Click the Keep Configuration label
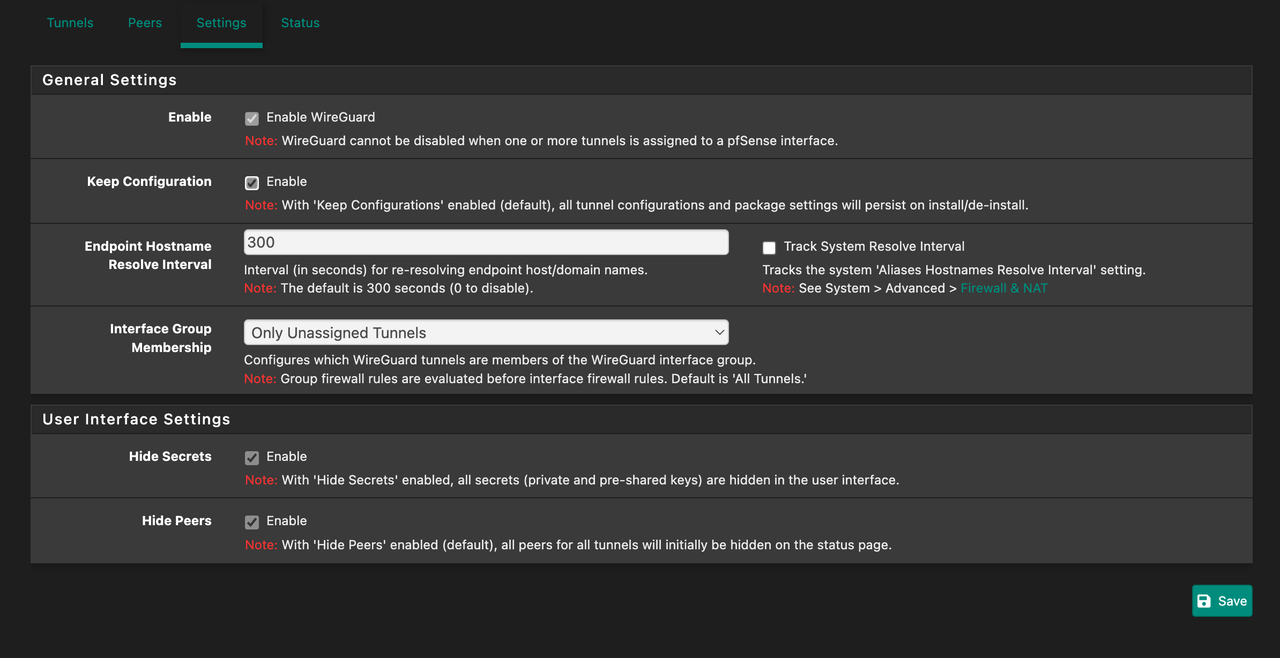This screenshot has width=1280, height=658. click(149, 181)
